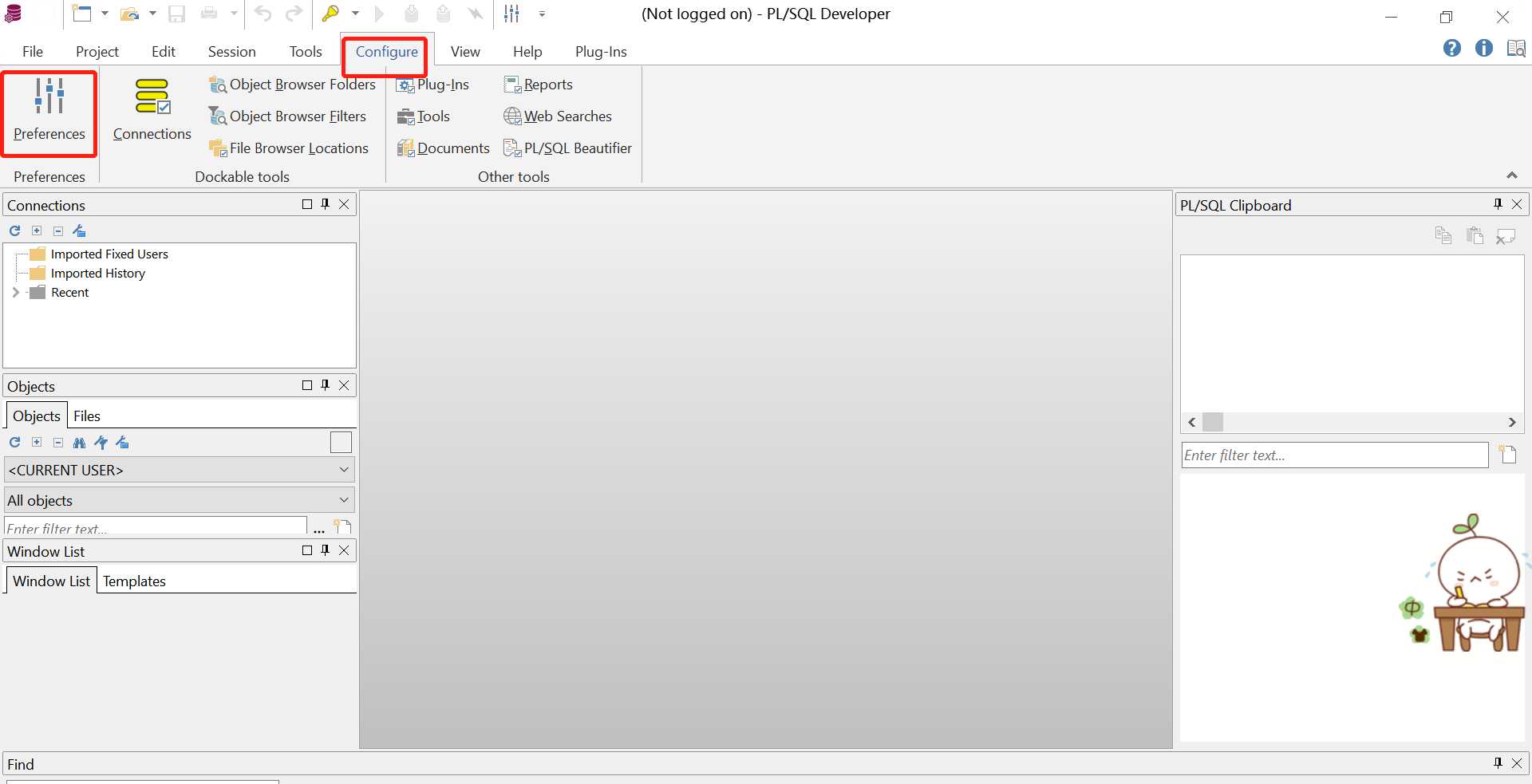This screenshot has width=1532, height=784.
Task: Configure Tools in Other tools group
Action: pos(424,116)
